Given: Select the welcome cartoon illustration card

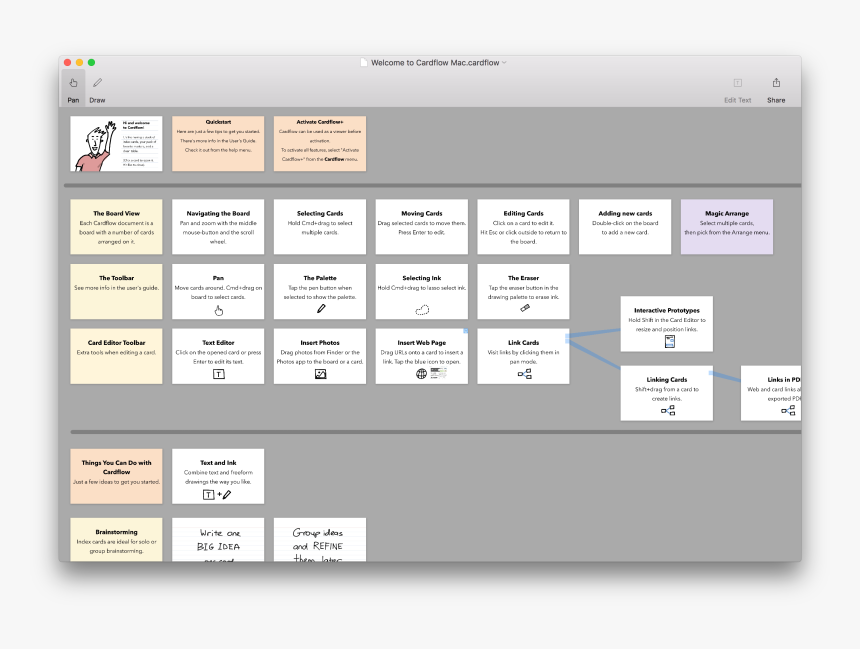Looking at the screenshot, I should pos(116,144).
